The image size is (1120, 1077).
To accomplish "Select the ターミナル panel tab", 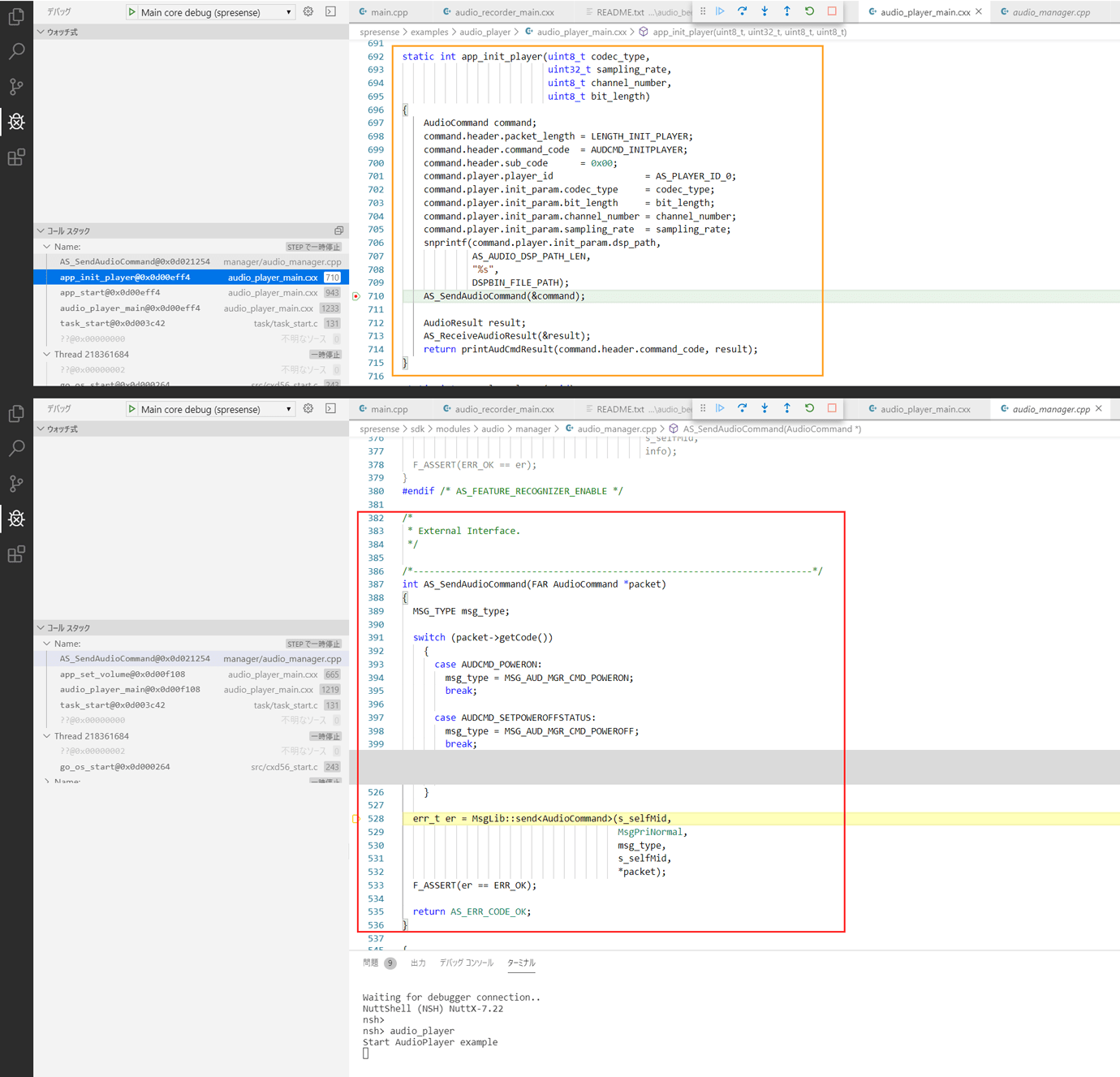I will point(521,963).
